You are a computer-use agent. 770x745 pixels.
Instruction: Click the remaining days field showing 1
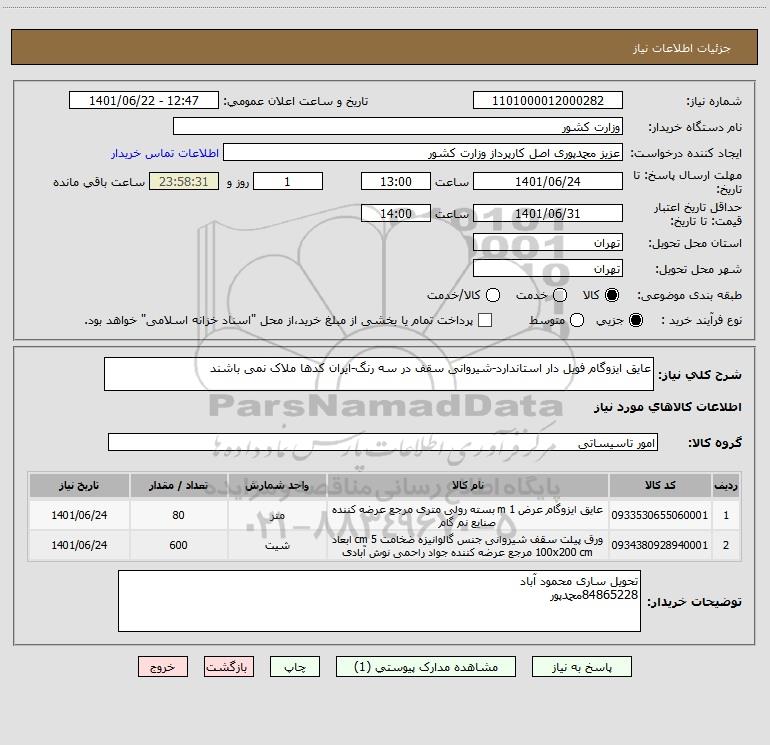click(288, 181)
